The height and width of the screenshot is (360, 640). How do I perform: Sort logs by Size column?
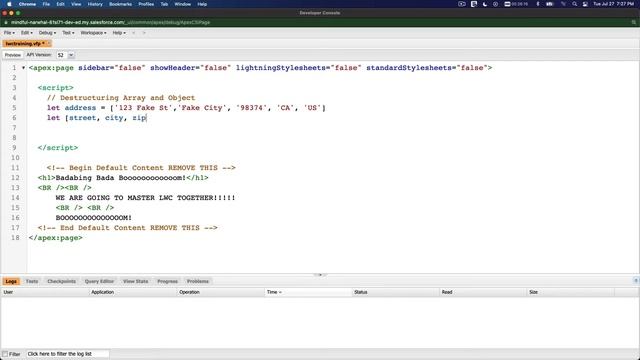(571, 292)
